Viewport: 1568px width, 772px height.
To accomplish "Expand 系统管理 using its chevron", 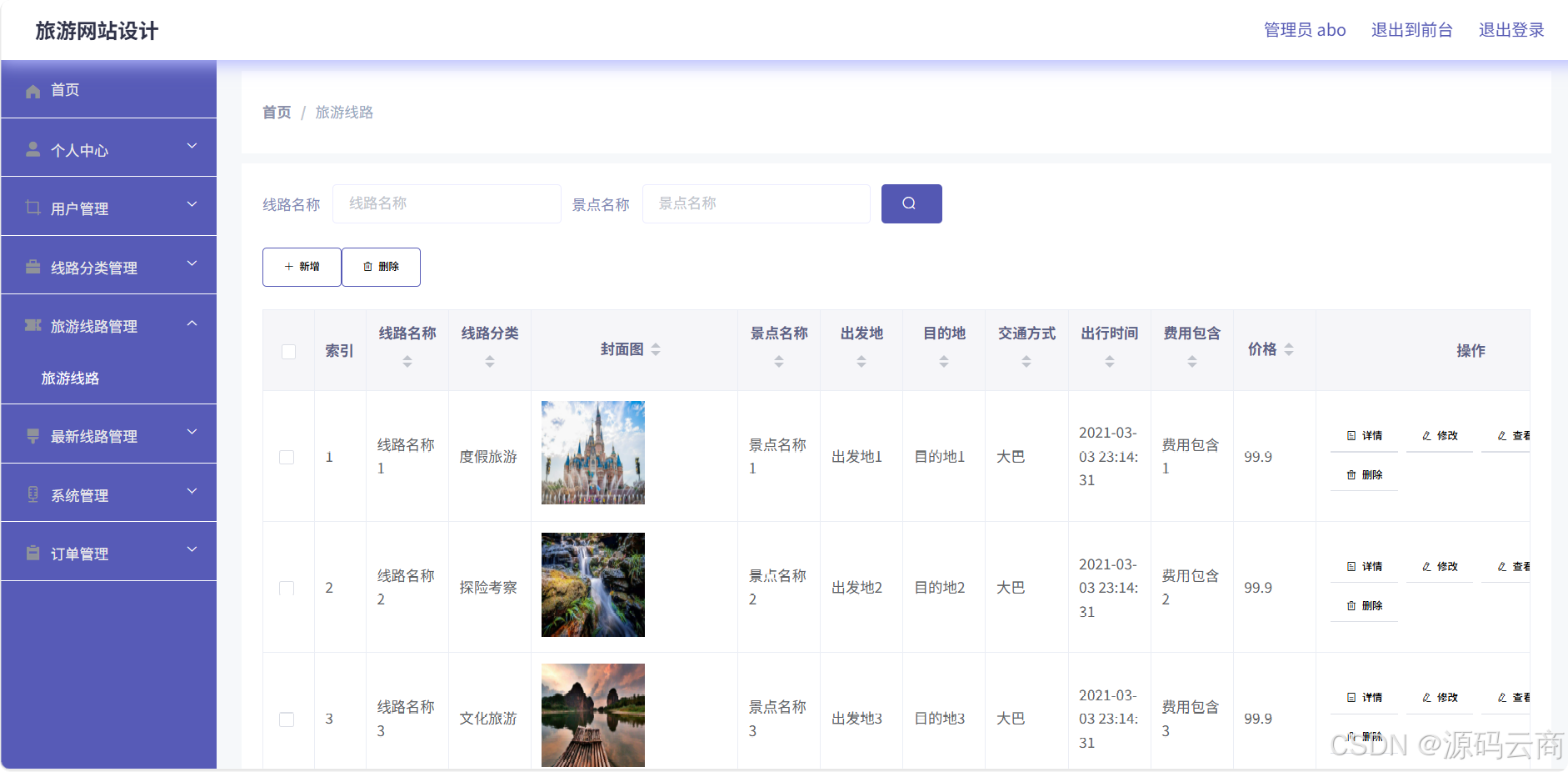I will coord(192,491).
